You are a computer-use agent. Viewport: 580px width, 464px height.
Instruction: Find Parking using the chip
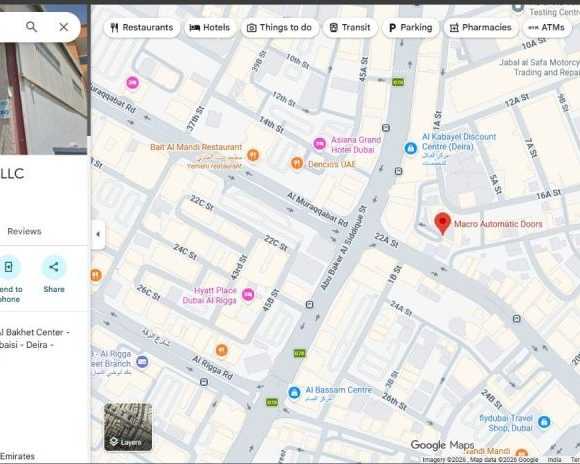[411, 27]
